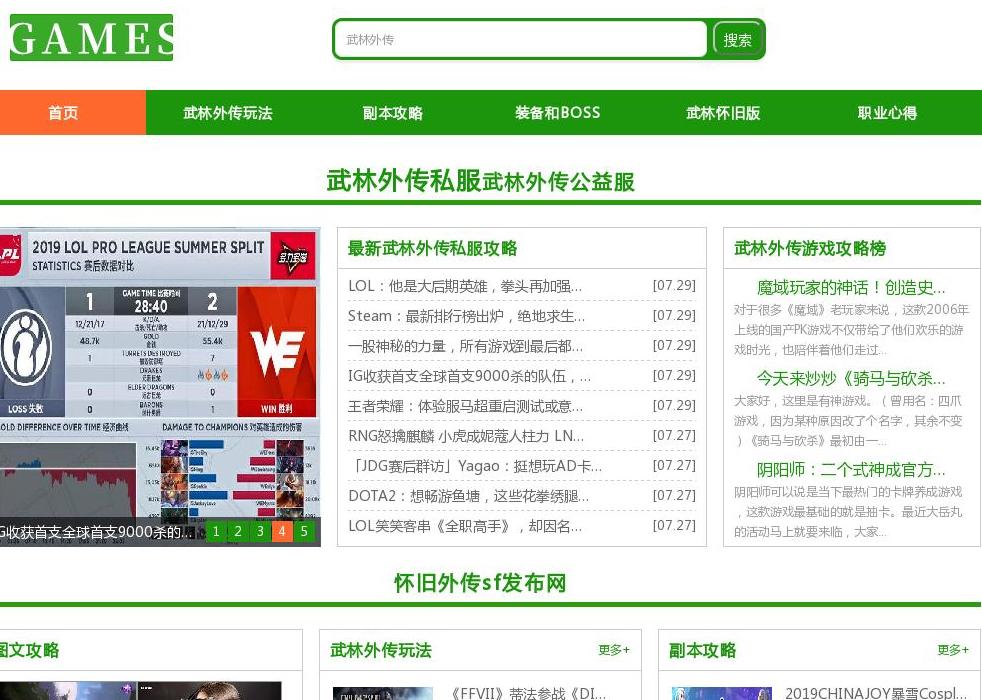Select the 职业心得 navigation item

coord(887,113)
